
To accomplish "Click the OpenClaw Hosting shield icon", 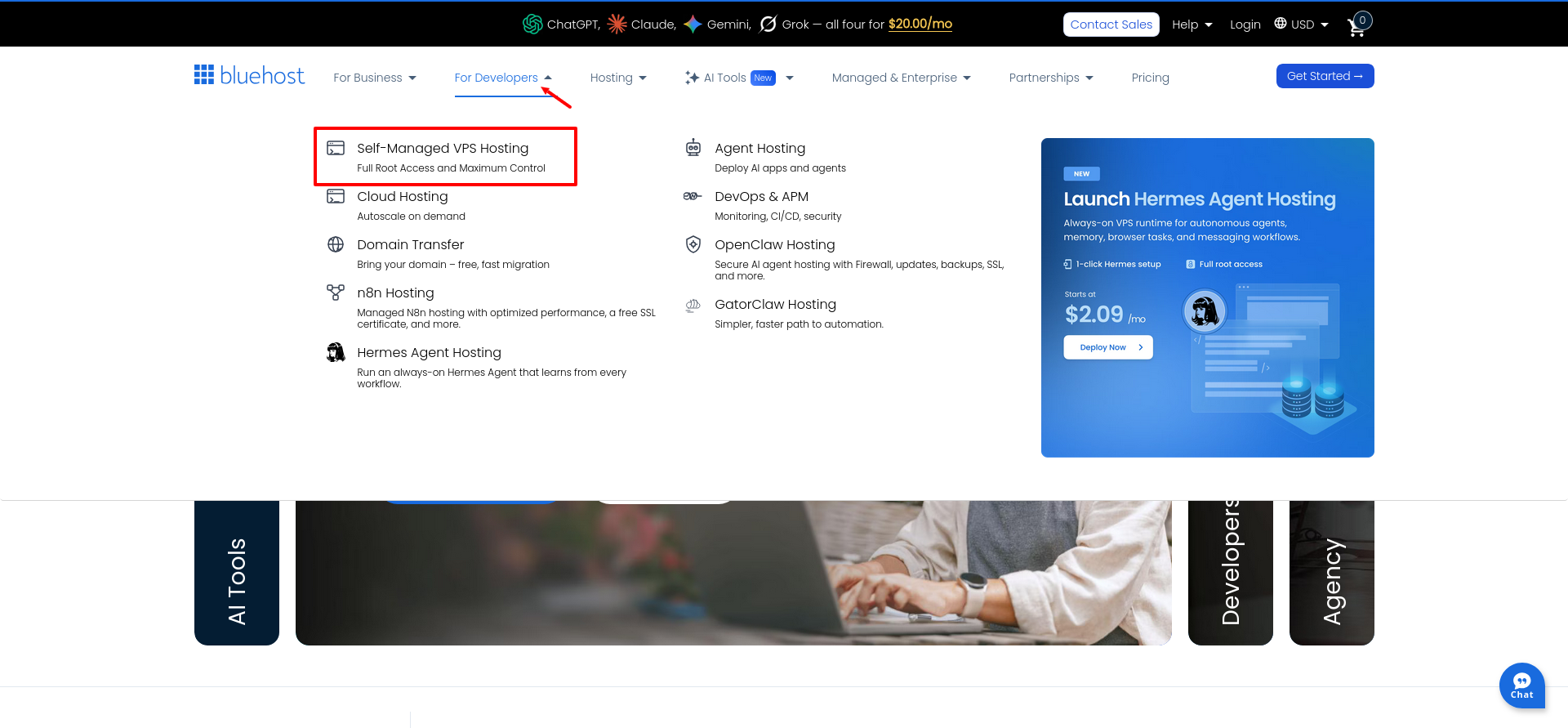I will coord(693,244).
